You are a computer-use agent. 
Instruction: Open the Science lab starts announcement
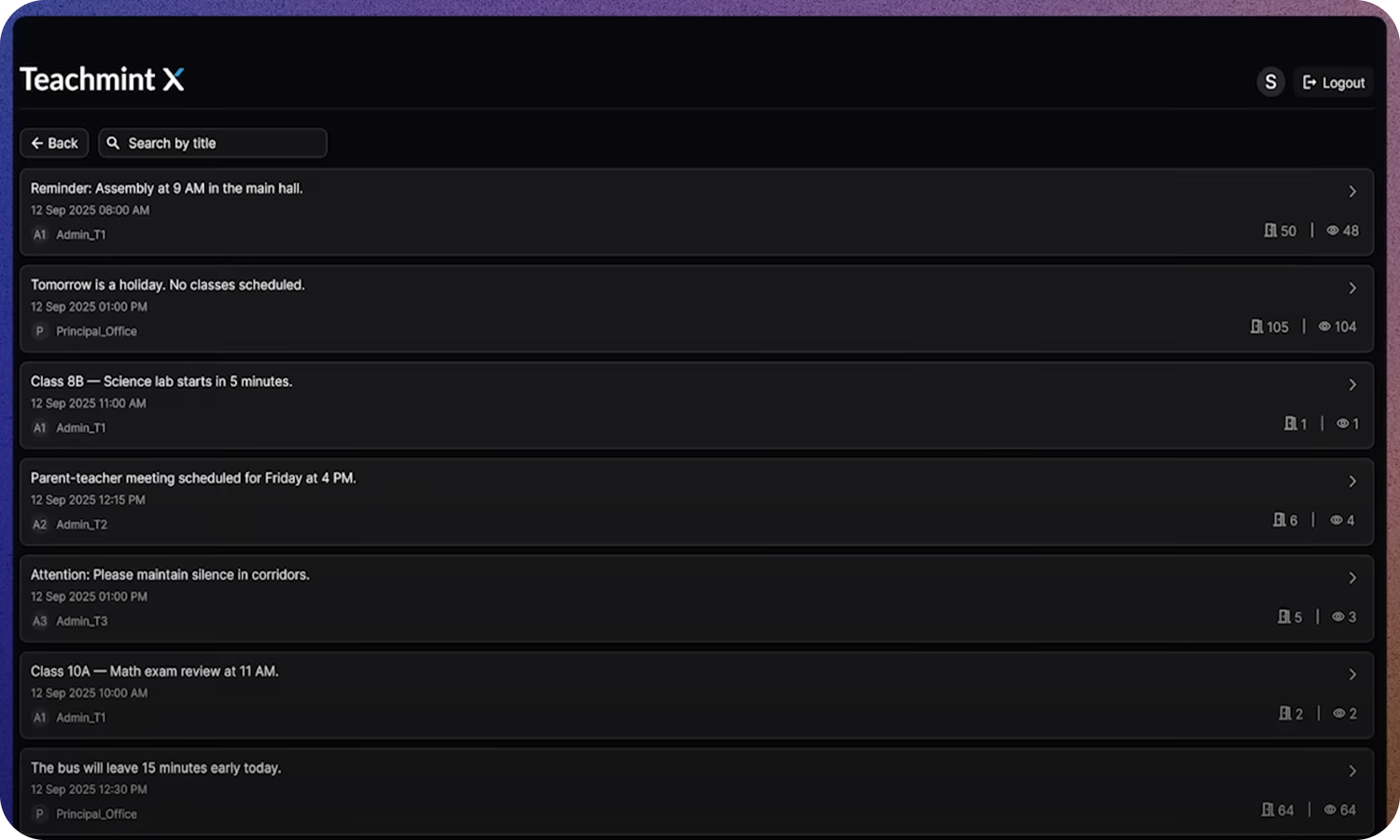point(696,405)
